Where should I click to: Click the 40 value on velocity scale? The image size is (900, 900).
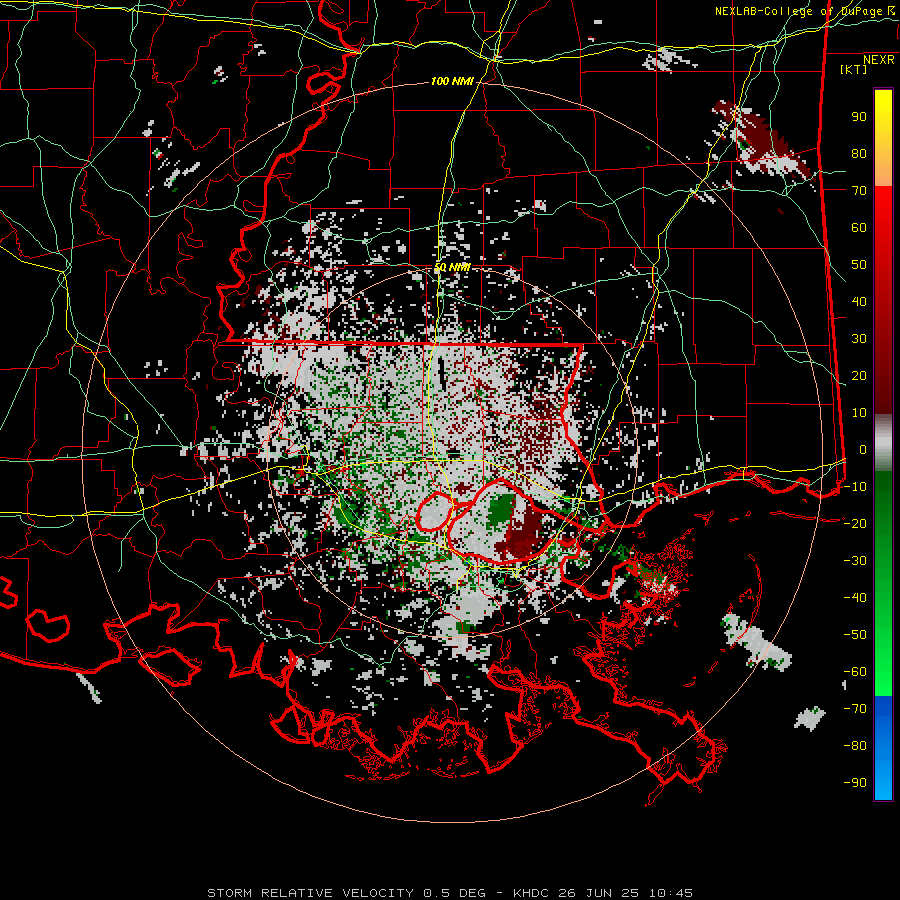point(859,302)
